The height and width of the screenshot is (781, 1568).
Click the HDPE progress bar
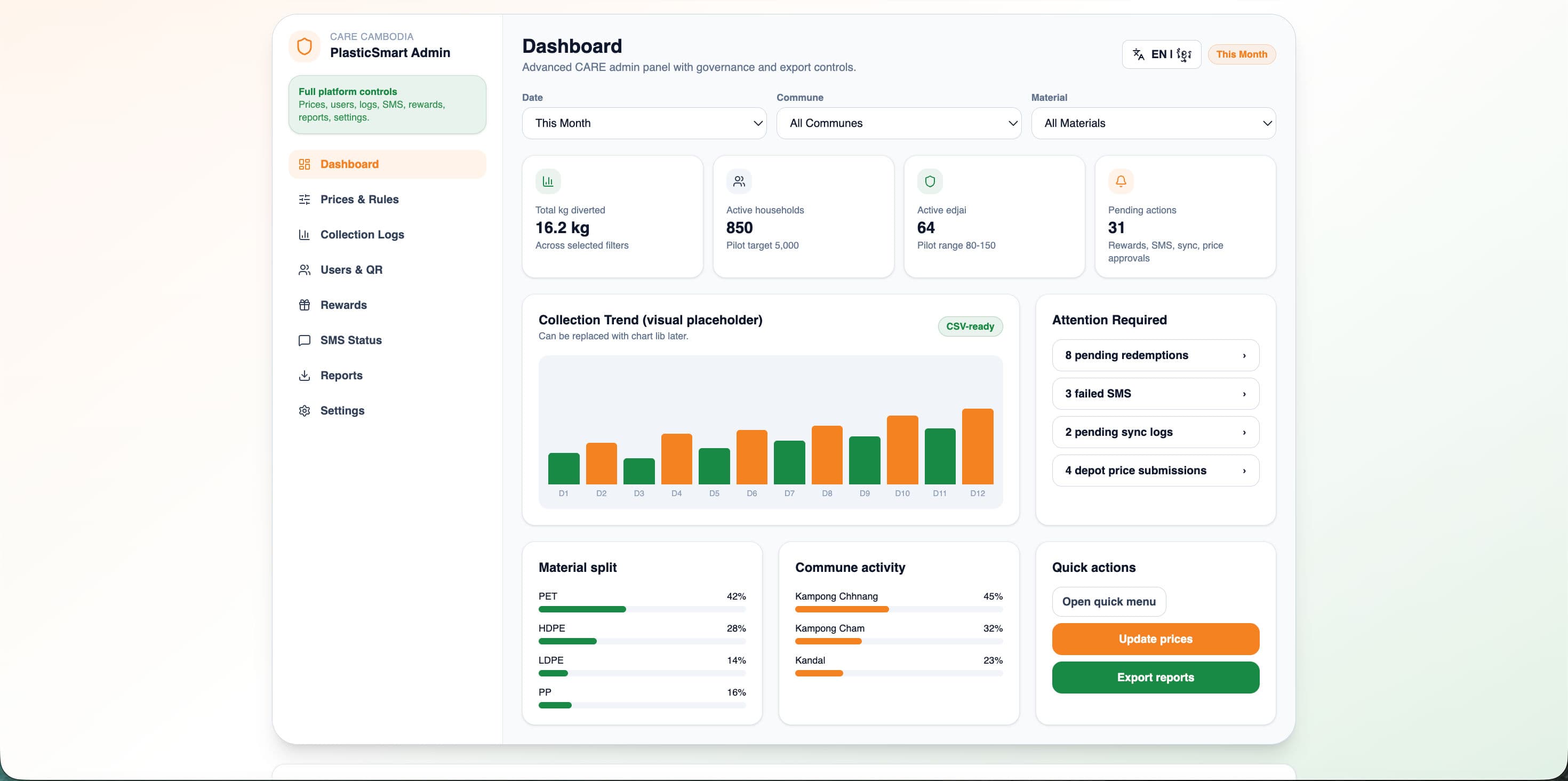[x=642, y=641]
